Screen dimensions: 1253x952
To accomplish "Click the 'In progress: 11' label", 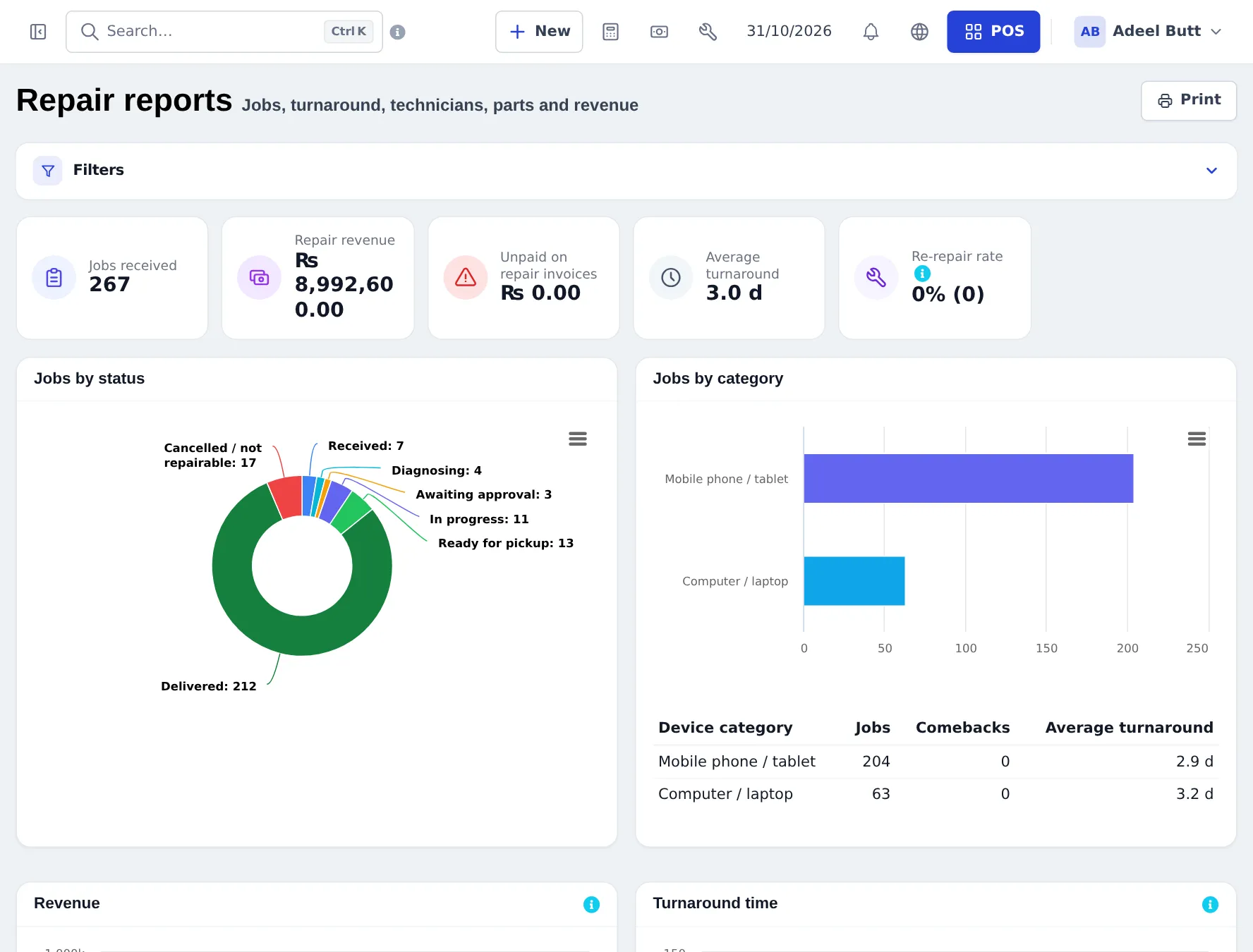I will (x=479, y=519).
